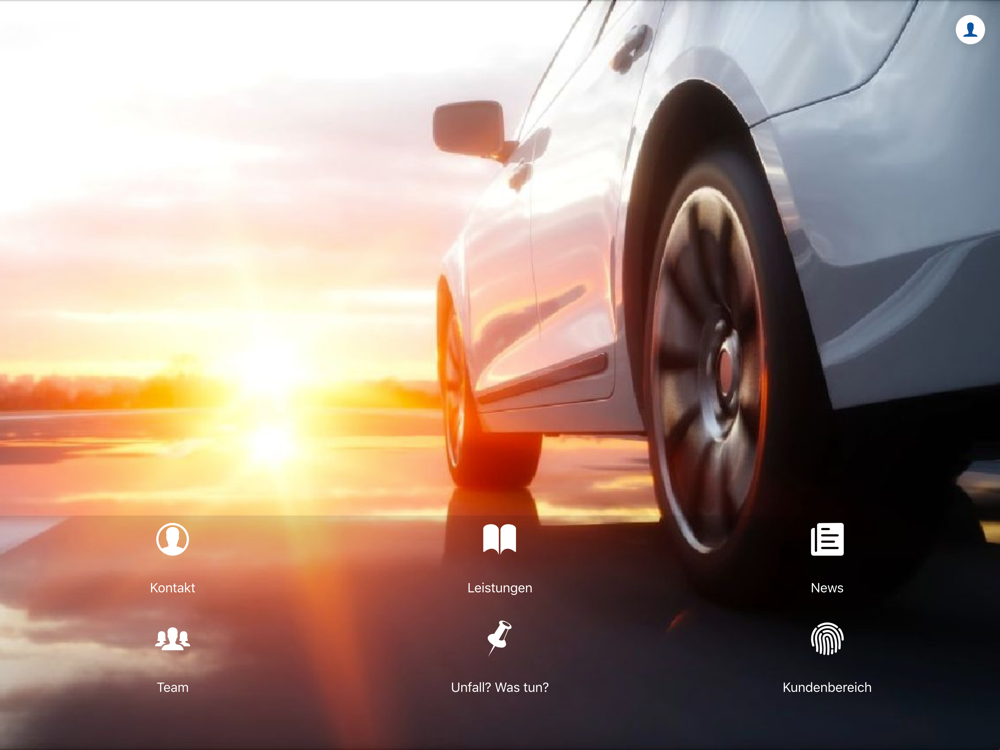
Task: Tap the pushpin accident help icon
Action: pyautogui.click(x=499, y=638)
